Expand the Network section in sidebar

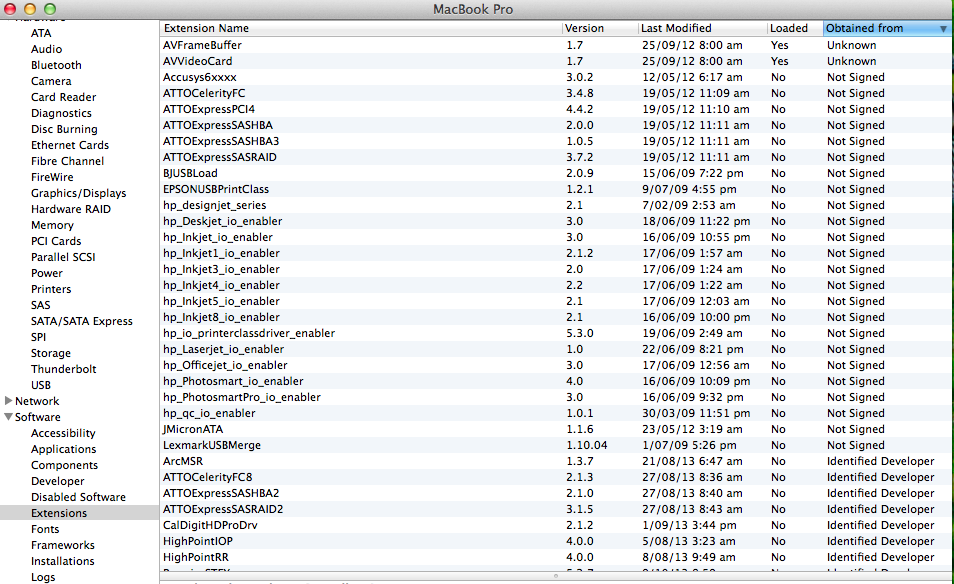[x=9, y=400]
